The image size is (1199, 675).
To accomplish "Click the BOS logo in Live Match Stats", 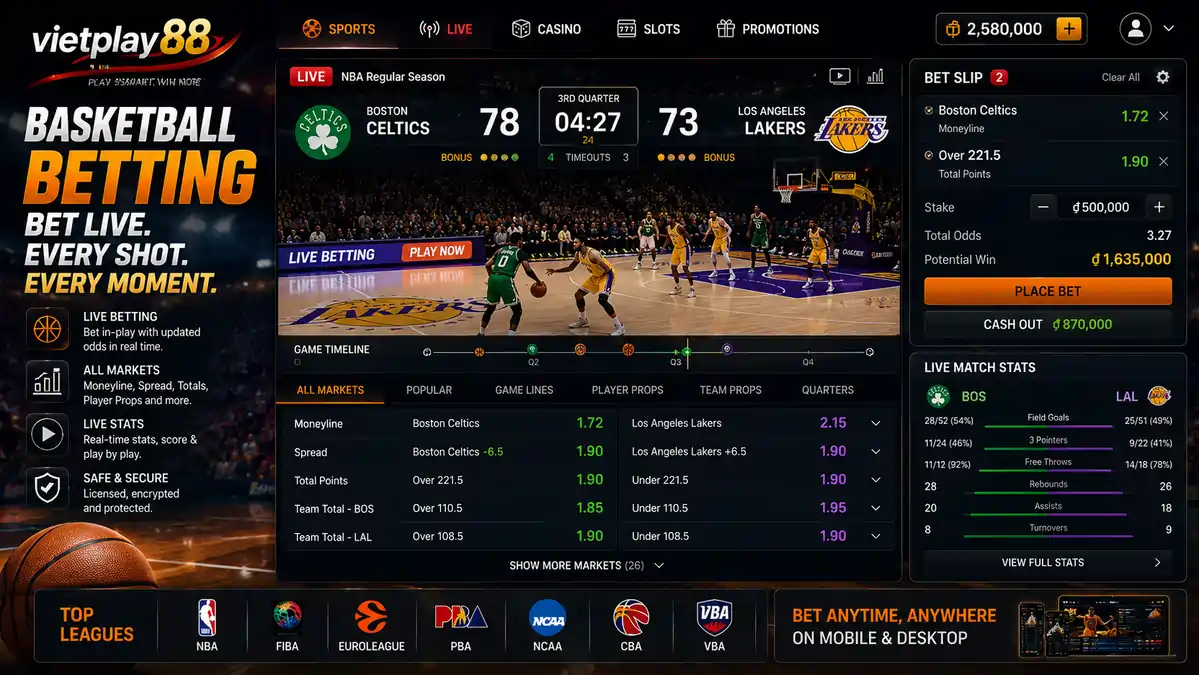I will [938, 396].
